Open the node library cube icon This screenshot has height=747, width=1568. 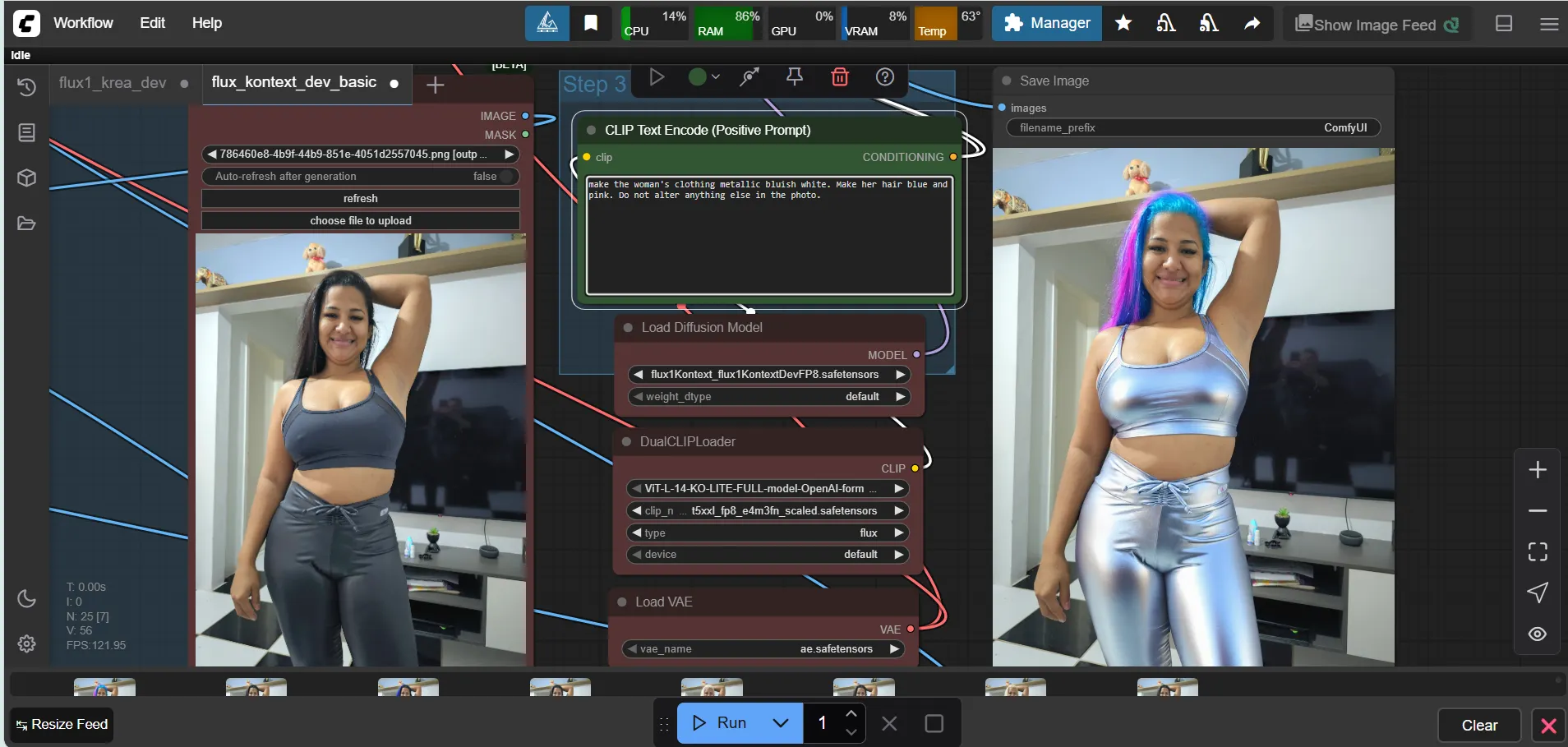click(26, 178)
